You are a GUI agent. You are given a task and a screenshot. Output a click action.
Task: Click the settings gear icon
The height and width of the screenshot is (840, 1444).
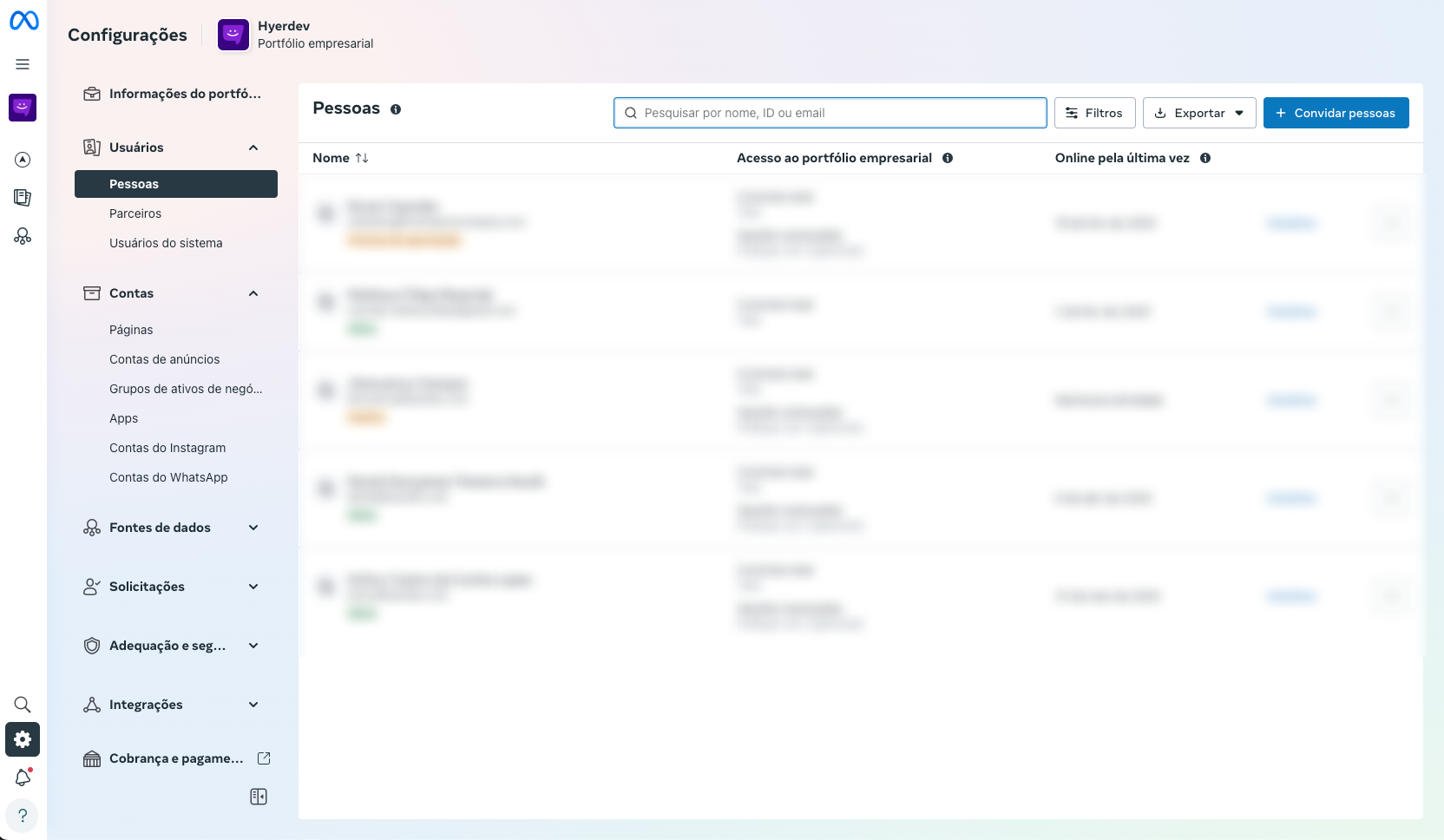pos(23,739)
